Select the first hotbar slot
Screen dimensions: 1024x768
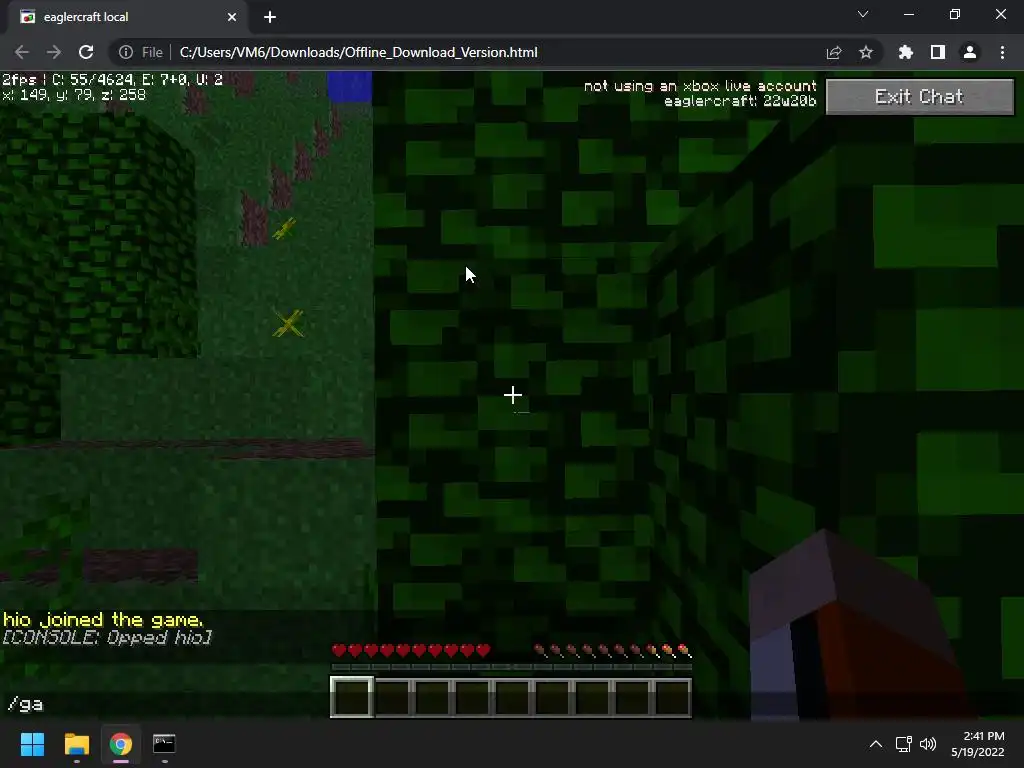pos(353,697)
